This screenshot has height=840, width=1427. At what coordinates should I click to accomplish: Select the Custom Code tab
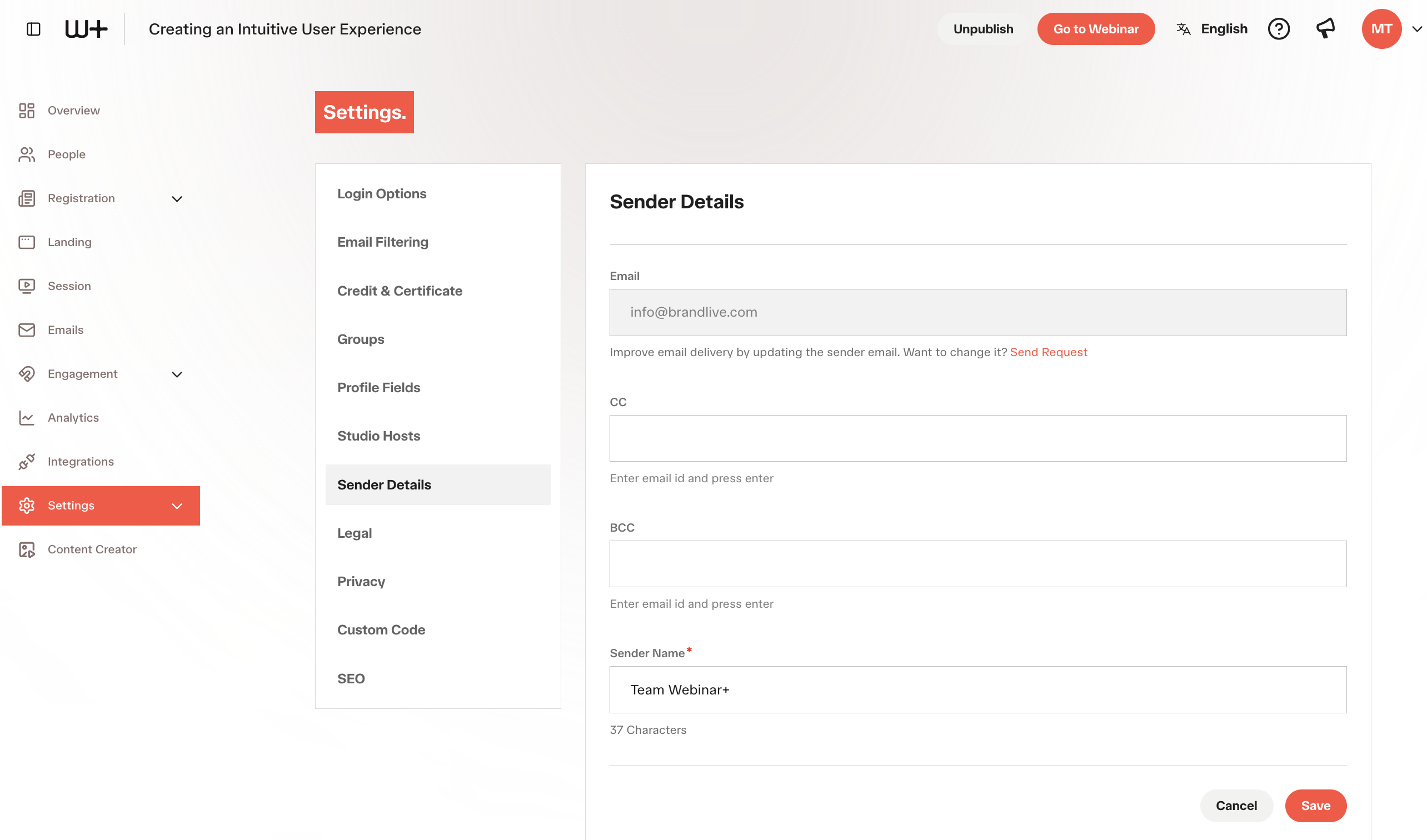pos(438,630)
